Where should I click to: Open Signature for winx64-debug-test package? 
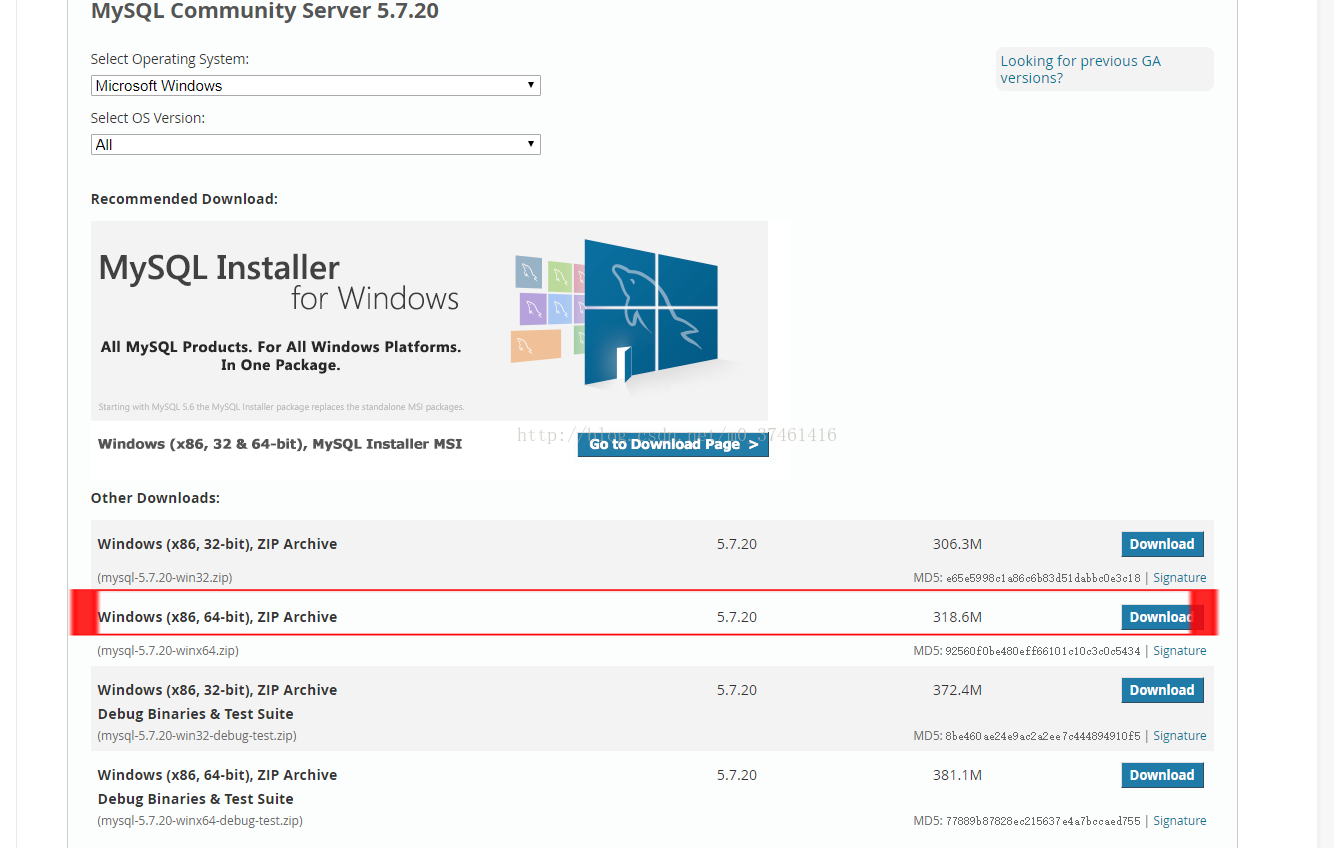pos(1180,820)
